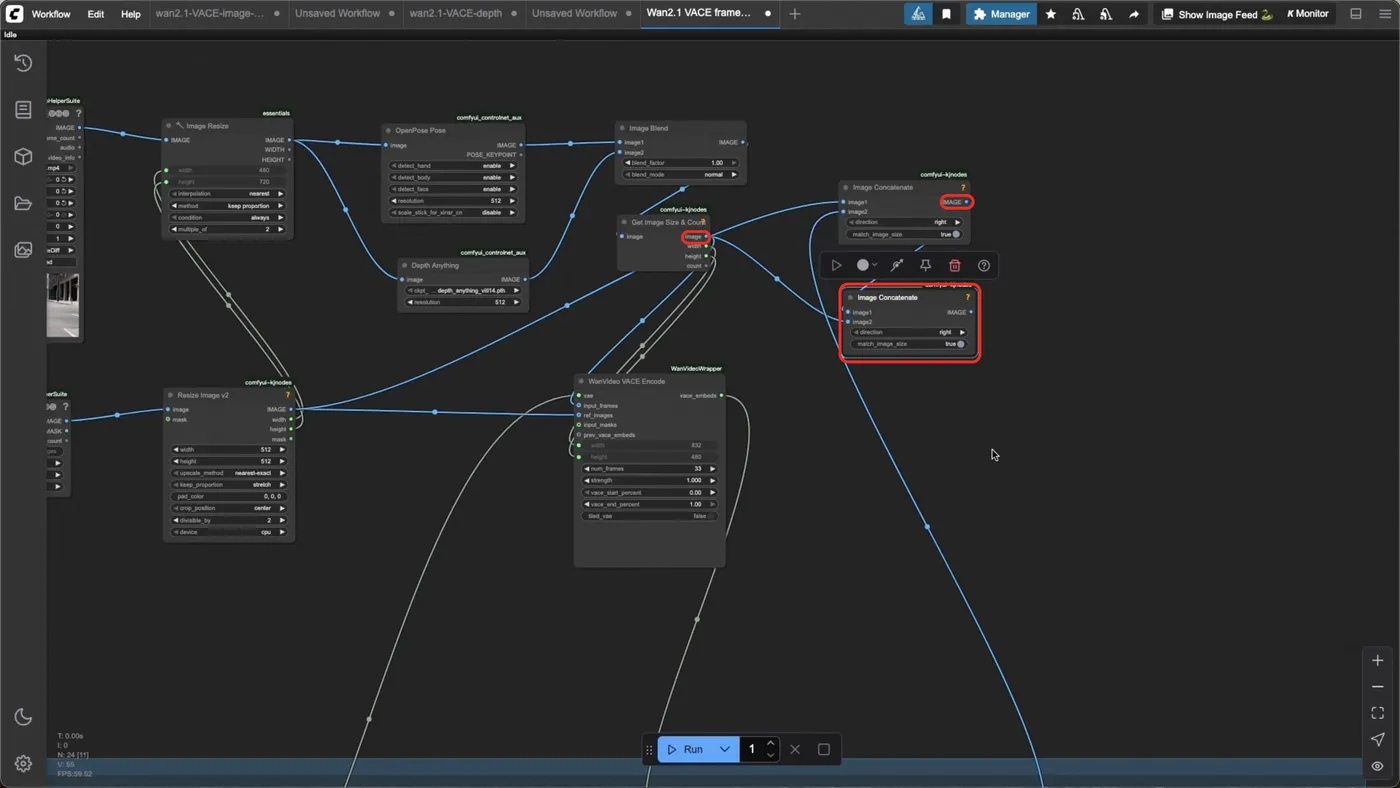The width and height of the screenshot is (1400, 788).
Task: Pin the selected Image Concatenate node
Action: pyautogui.click(x=926, y=266)
